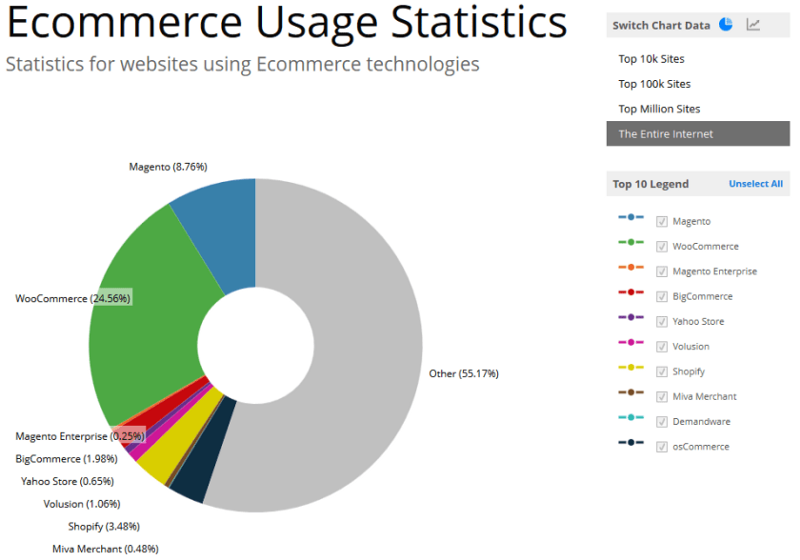Uncheck the Miva Merchant checkbox
This screenshot has width=800, height=560.
click(x=661, y=396)
